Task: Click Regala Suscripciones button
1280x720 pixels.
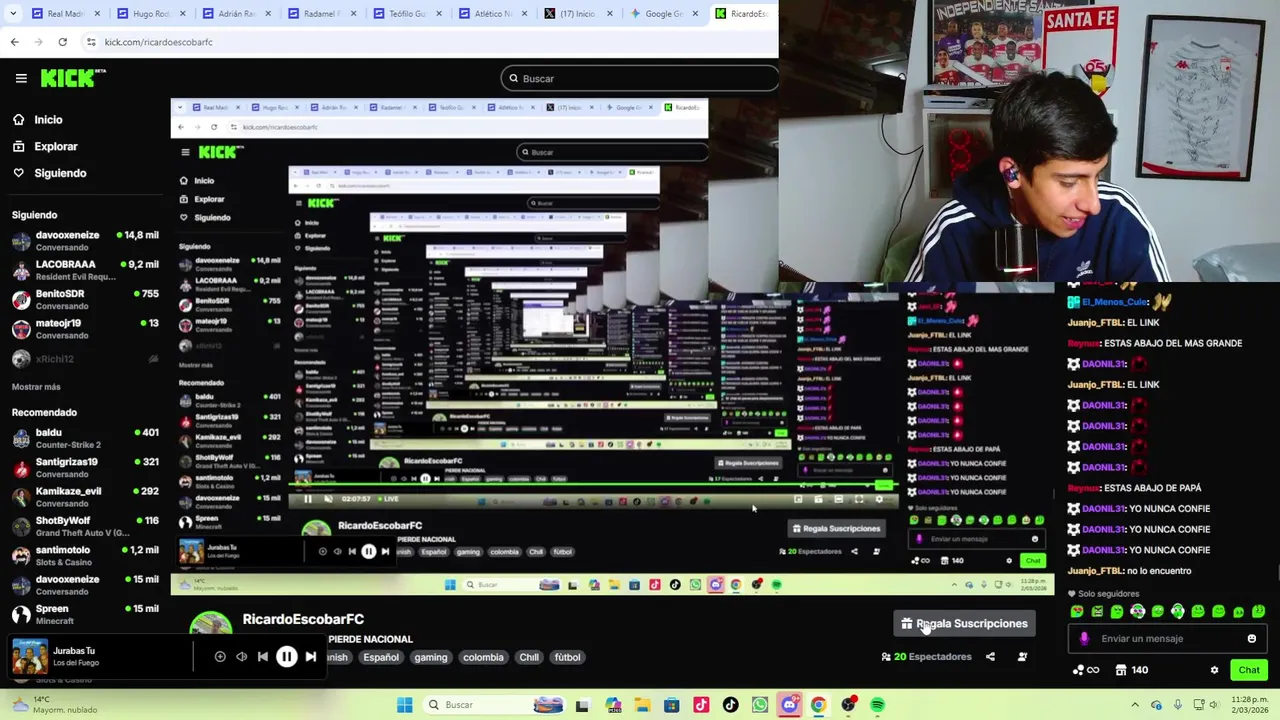Action: click(x=964, y=624)
